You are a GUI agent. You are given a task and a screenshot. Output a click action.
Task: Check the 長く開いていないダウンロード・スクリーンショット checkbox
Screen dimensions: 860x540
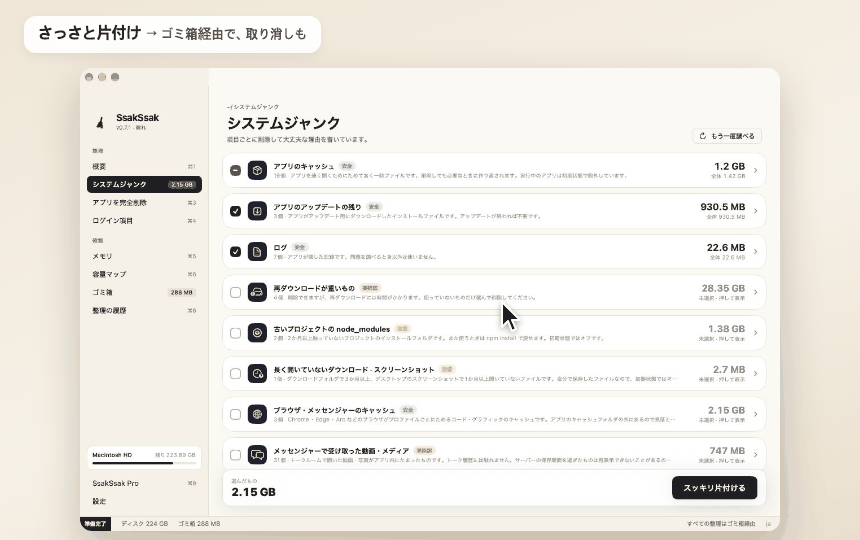click(235, 373)
